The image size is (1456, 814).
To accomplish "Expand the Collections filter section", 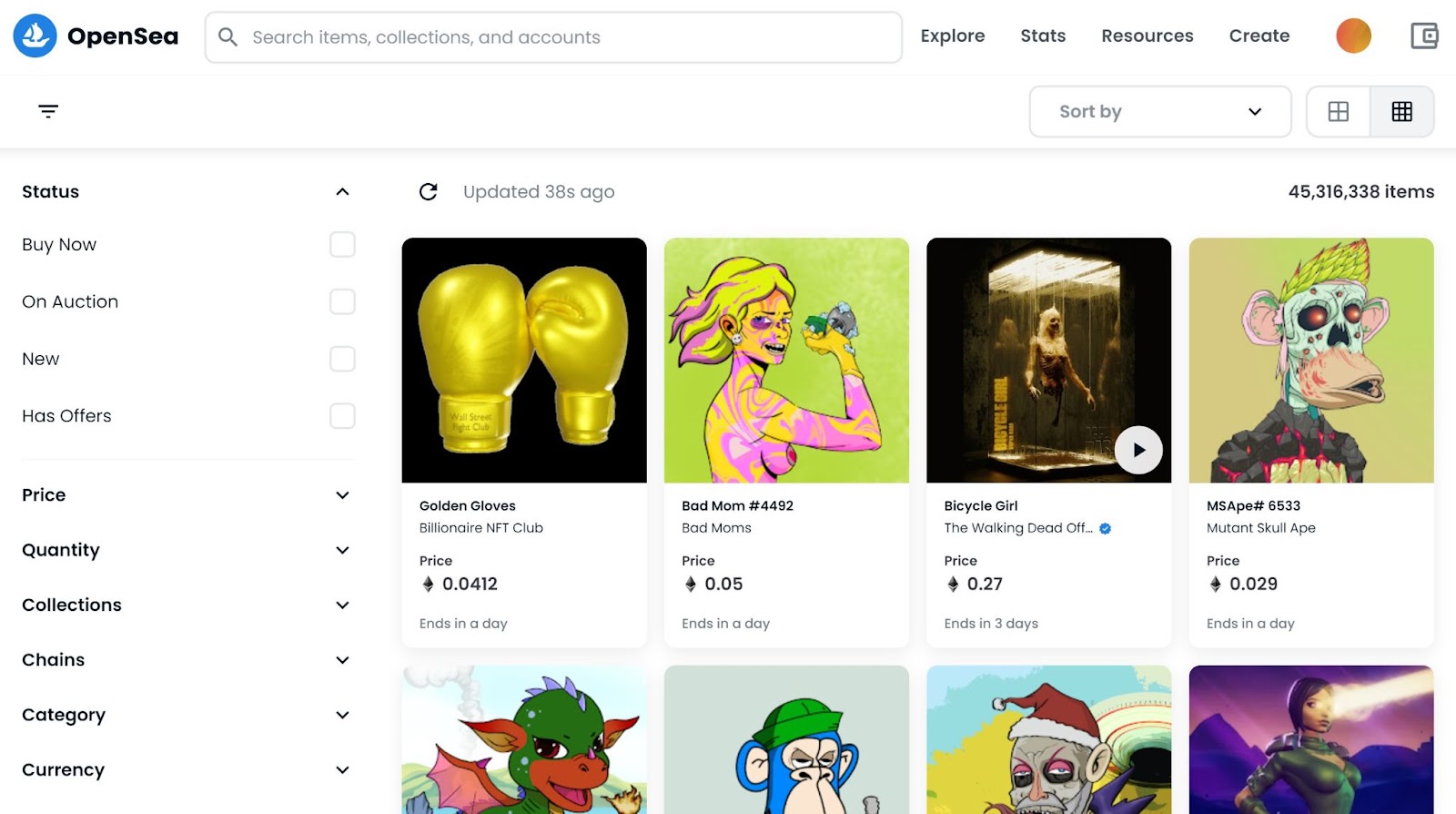I will point(186,605).
